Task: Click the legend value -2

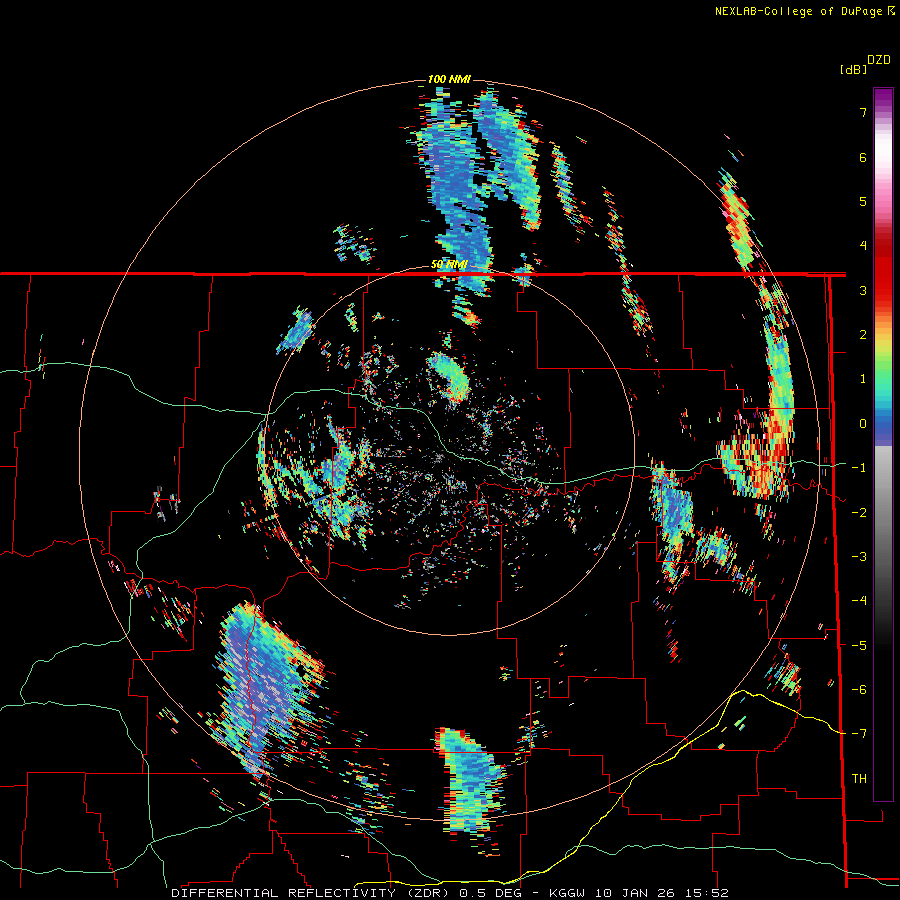Action: tap(859, 513)
